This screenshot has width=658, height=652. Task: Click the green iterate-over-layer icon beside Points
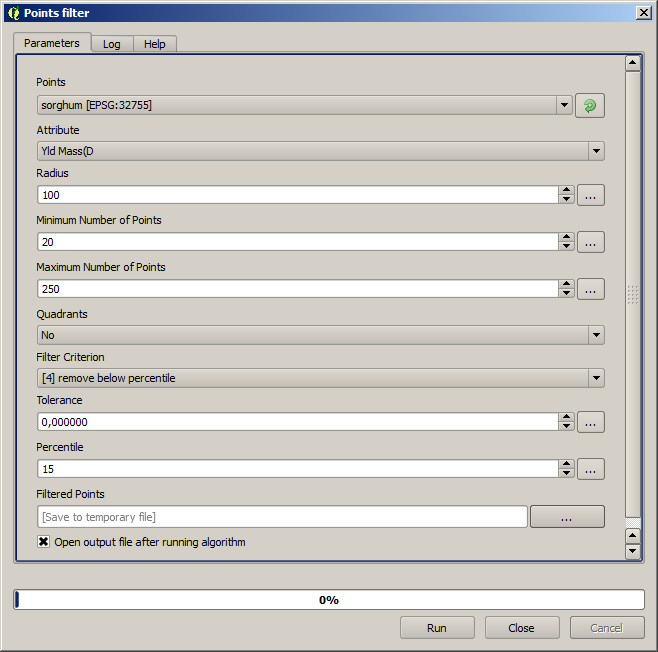pyautogui.click(x=589, y=105)
